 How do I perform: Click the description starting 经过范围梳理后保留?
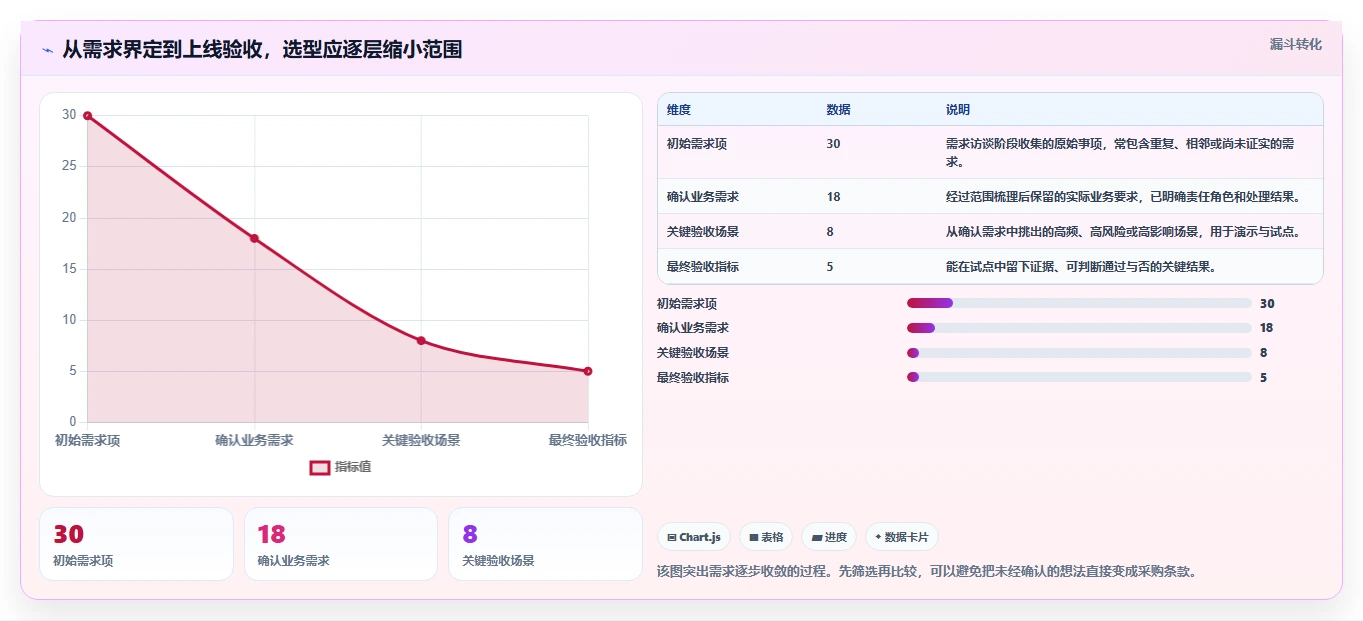[1123, 197]
